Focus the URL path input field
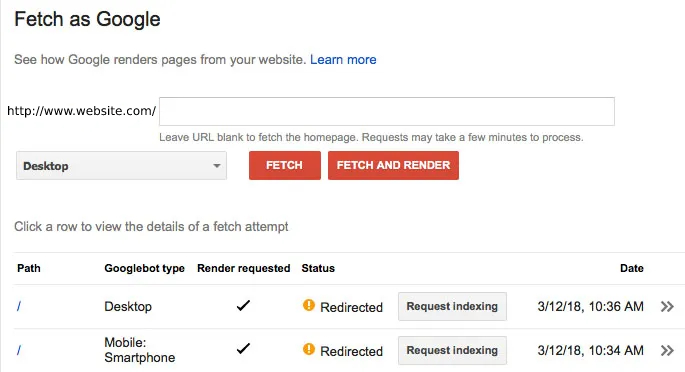This screenshot has width=685, height=372. point(387,111)
